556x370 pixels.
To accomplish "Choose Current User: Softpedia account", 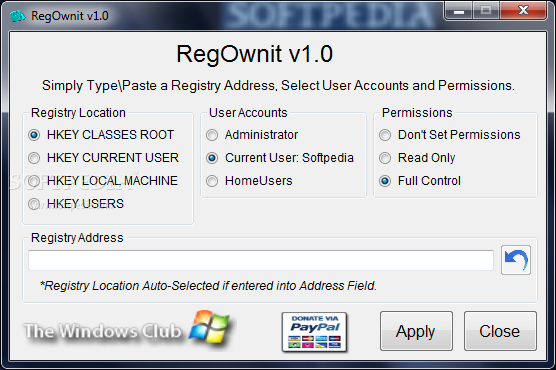I will (280, 158).
